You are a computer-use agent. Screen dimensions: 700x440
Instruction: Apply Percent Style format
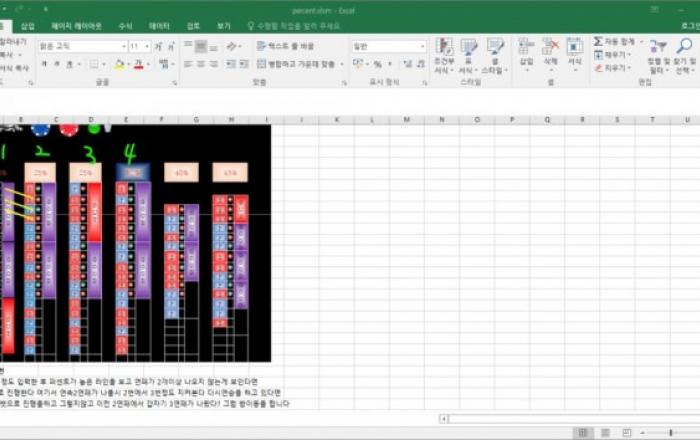coord(378,64)
